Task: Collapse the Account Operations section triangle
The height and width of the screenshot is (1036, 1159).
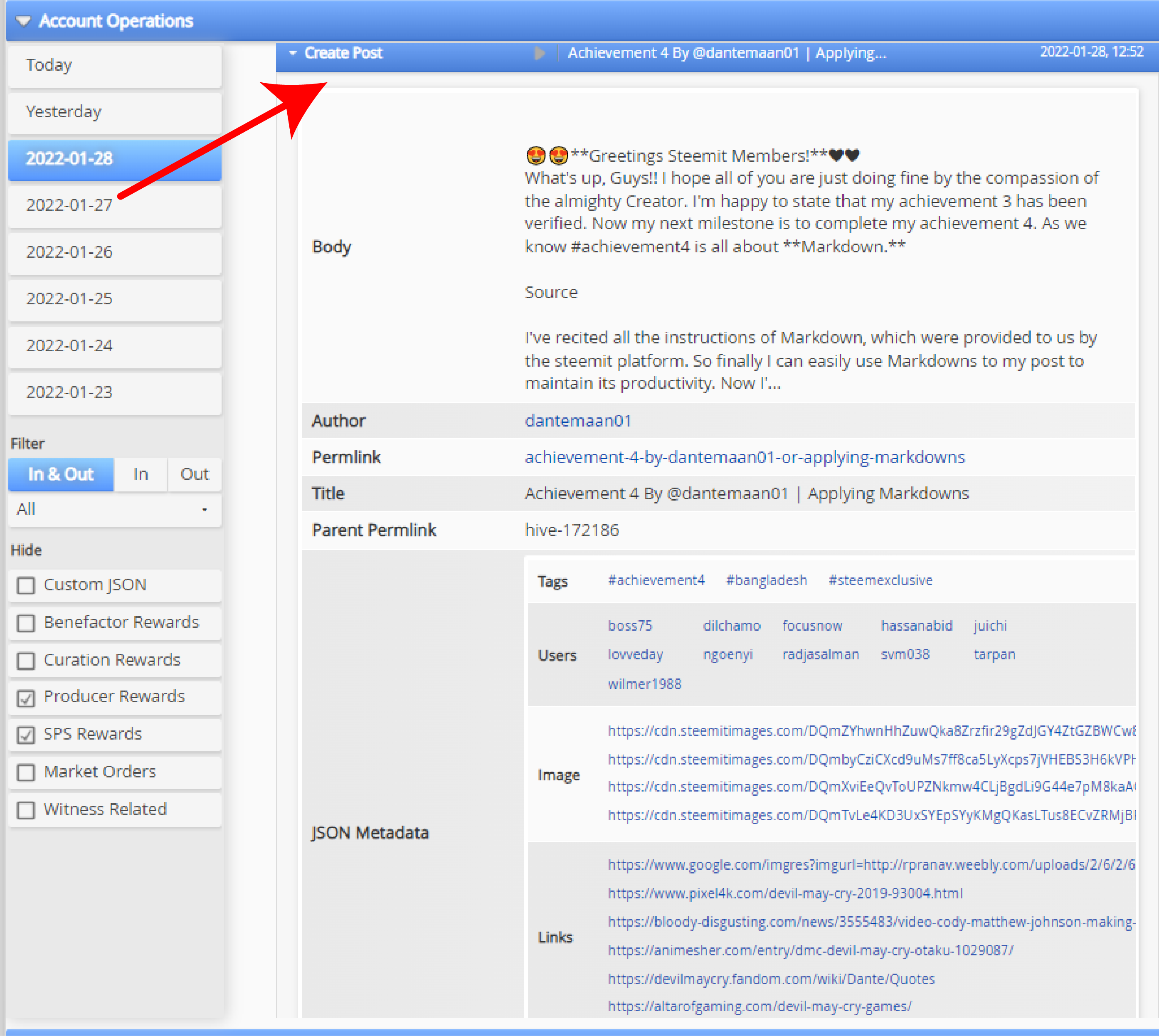Action: pyautogui.click(x=23, y=21)
